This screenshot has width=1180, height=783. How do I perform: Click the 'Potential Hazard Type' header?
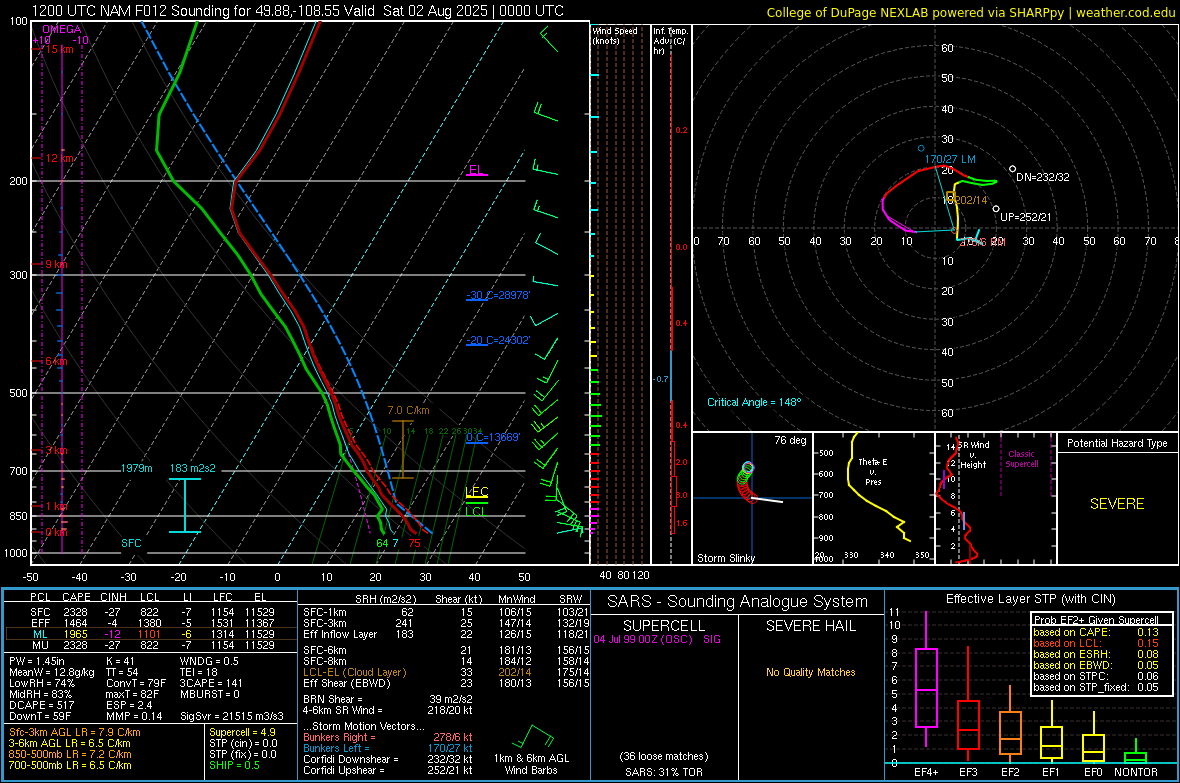point(1117,443)
